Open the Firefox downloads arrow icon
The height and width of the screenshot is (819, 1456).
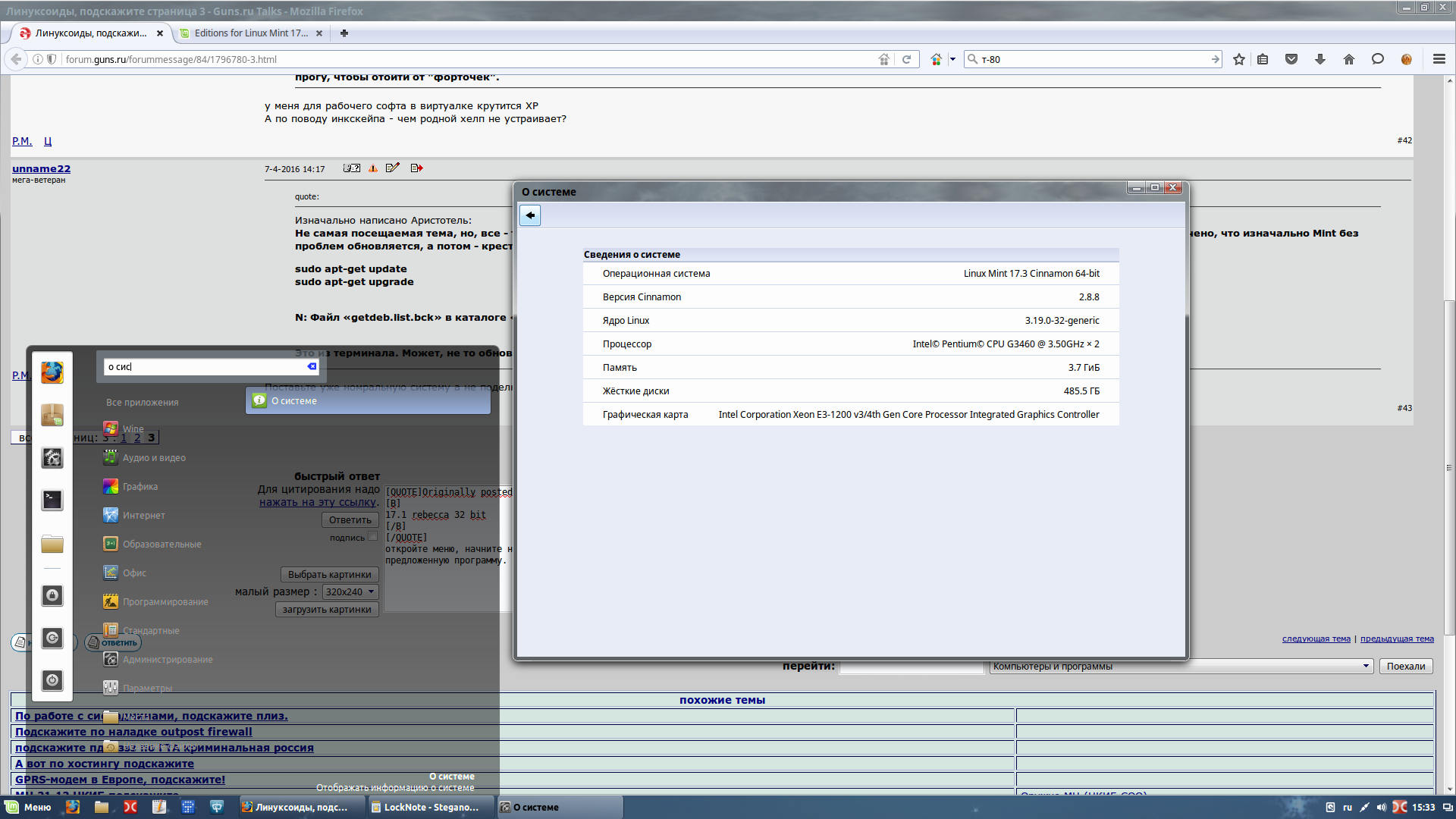pos(1320,59)
